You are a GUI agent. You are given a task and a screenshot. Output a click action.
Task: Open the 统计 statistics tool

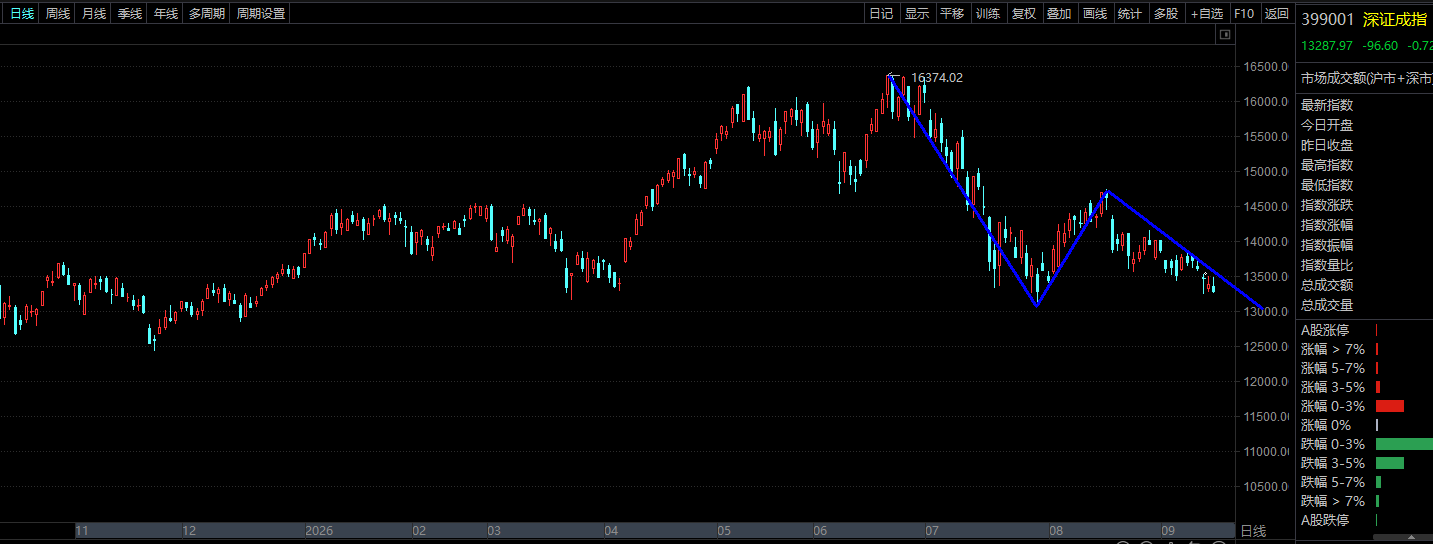1130,14
